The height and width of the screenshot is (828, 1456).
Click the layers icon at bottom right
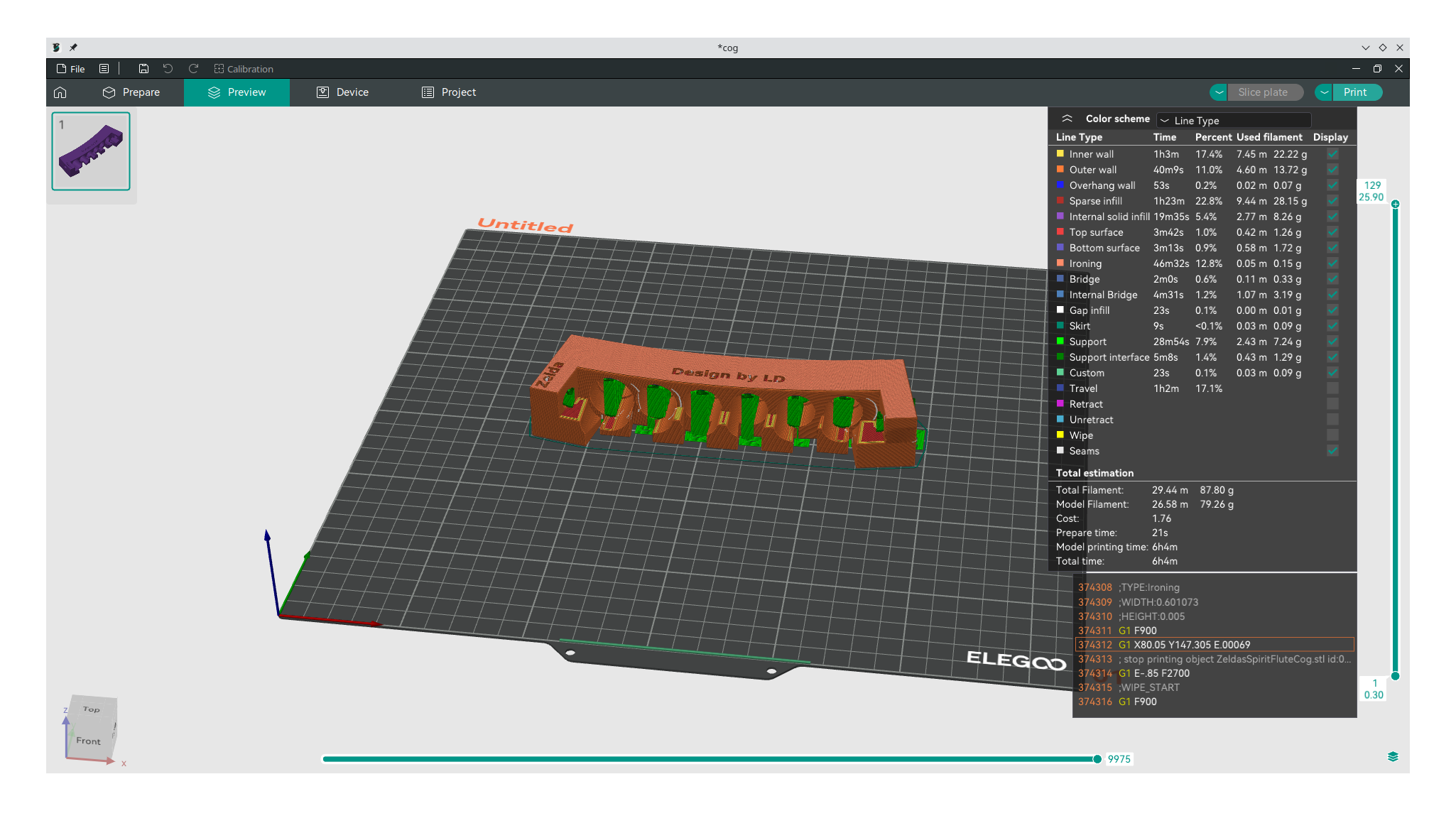coord(1393,757)
